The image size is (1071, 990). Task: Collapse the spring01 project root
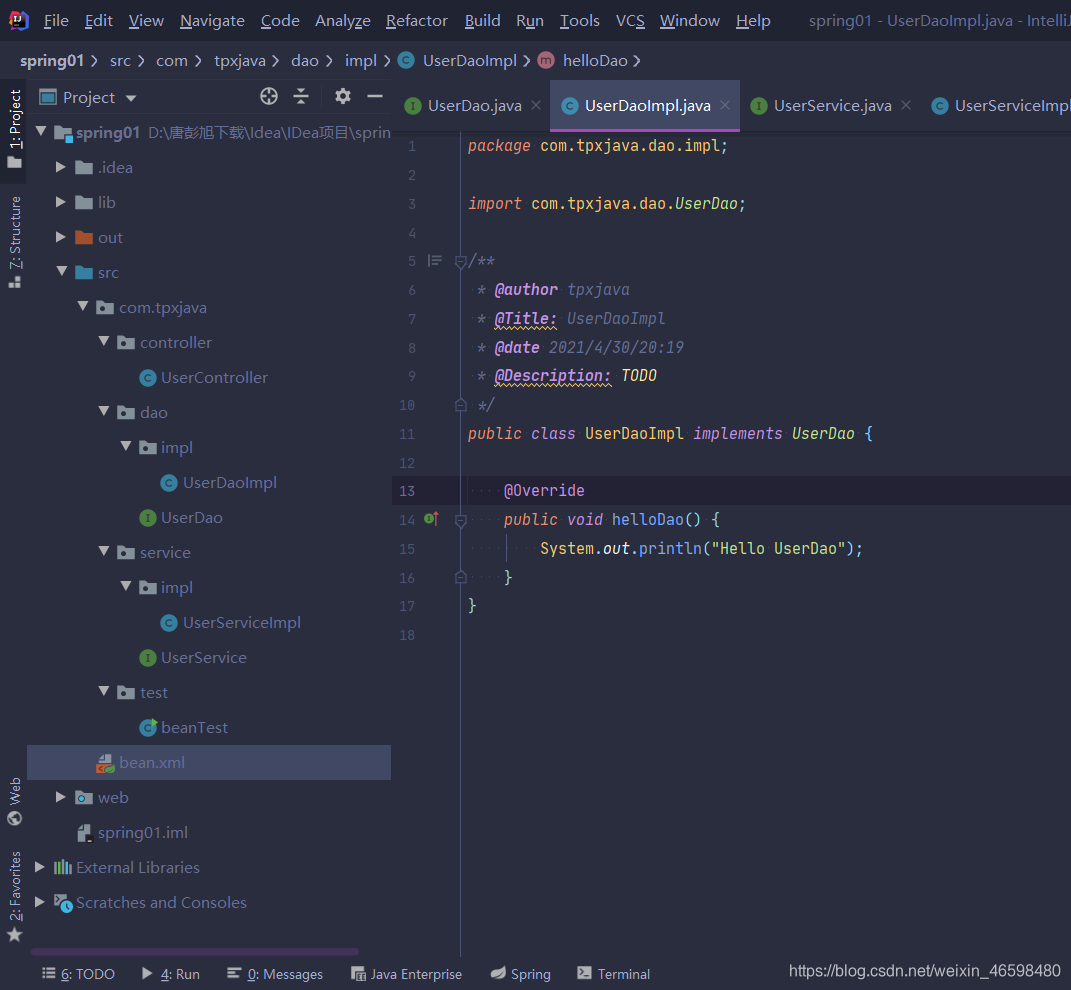click(x=41, y=131)
